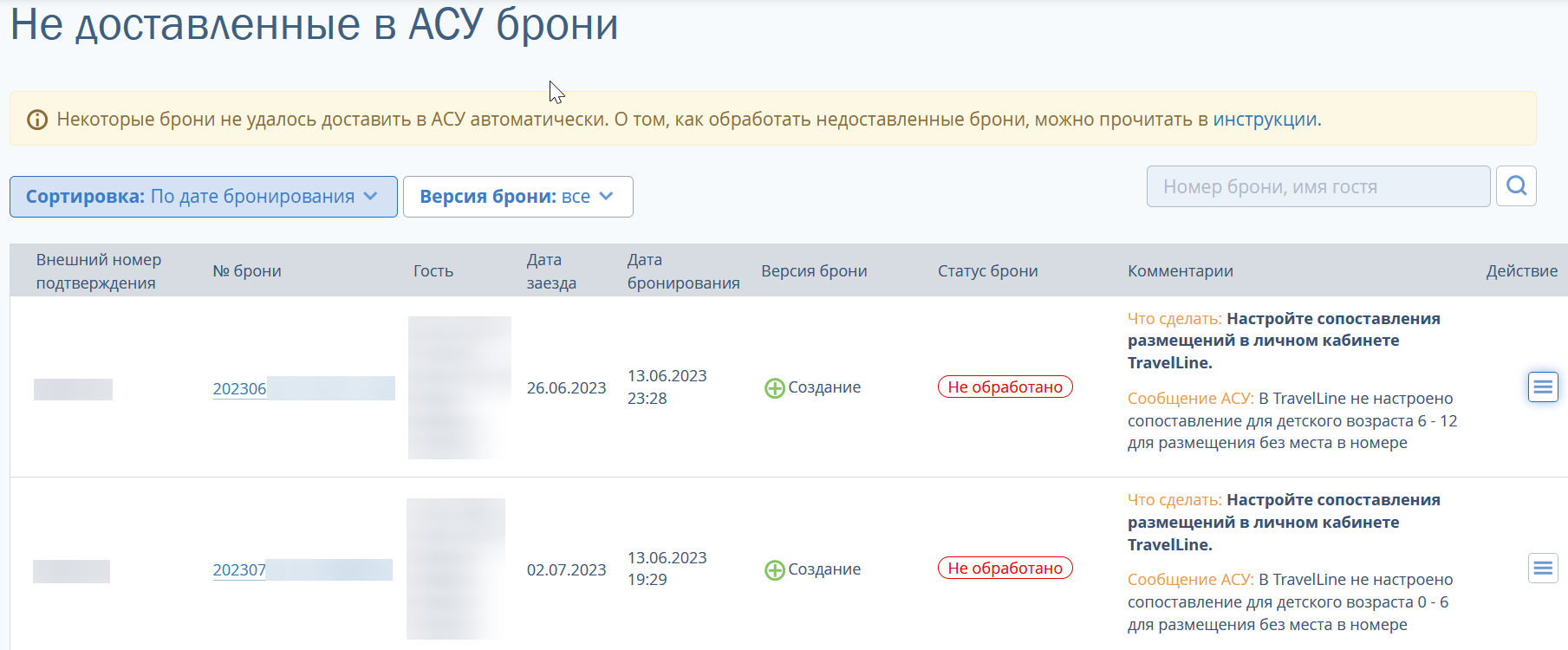Open action menu for booking 202307
Screen dimensions: 1568x650
click(x=1543, y=569)
